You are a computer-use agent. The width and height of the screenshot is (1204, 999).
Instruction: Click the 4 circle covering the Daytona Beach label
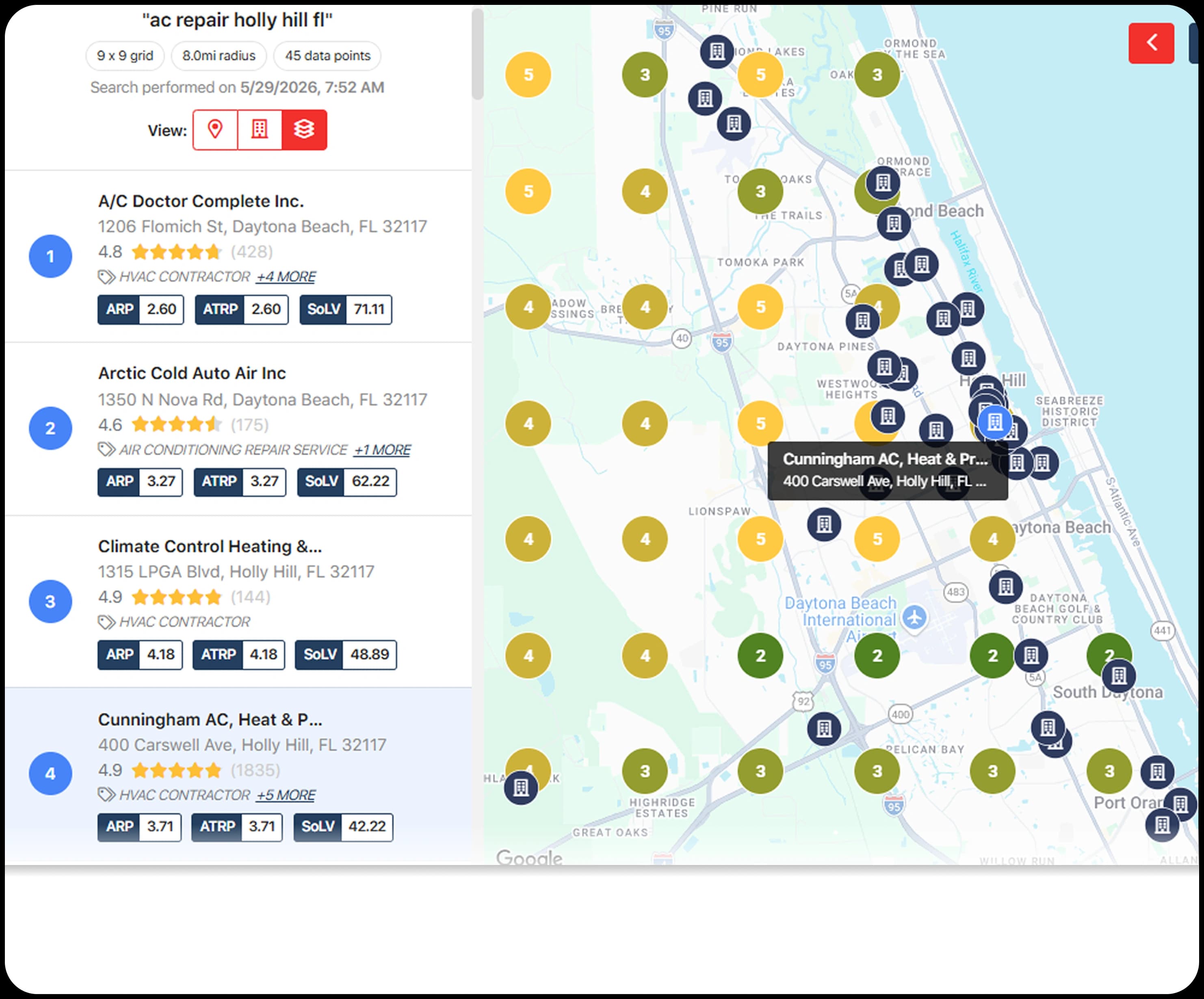click(x=992, y=539)
